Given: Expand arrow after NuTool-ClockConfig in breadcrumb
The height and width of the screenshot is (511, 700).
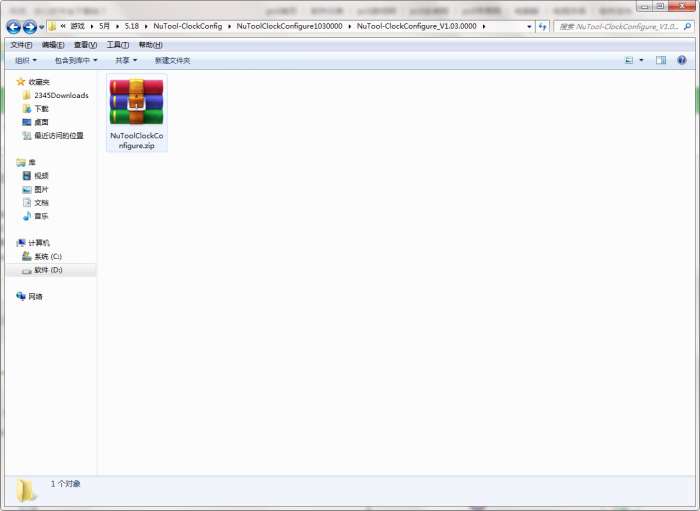Looking at the screenshot, I should click(229, 27).
